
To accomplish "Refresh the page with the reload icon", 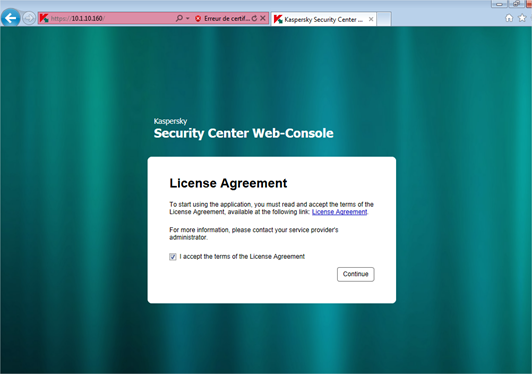I will (x=254, y=18).
